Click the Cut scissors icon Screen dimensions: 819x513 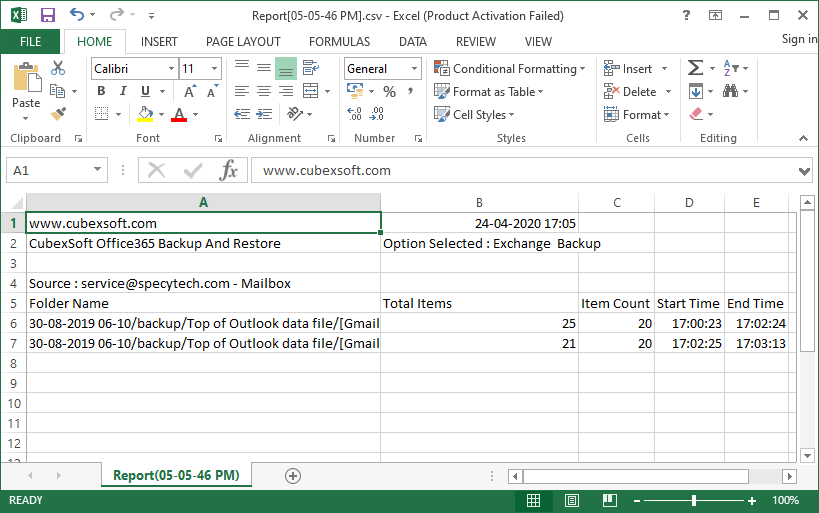(x=58, y=69)
